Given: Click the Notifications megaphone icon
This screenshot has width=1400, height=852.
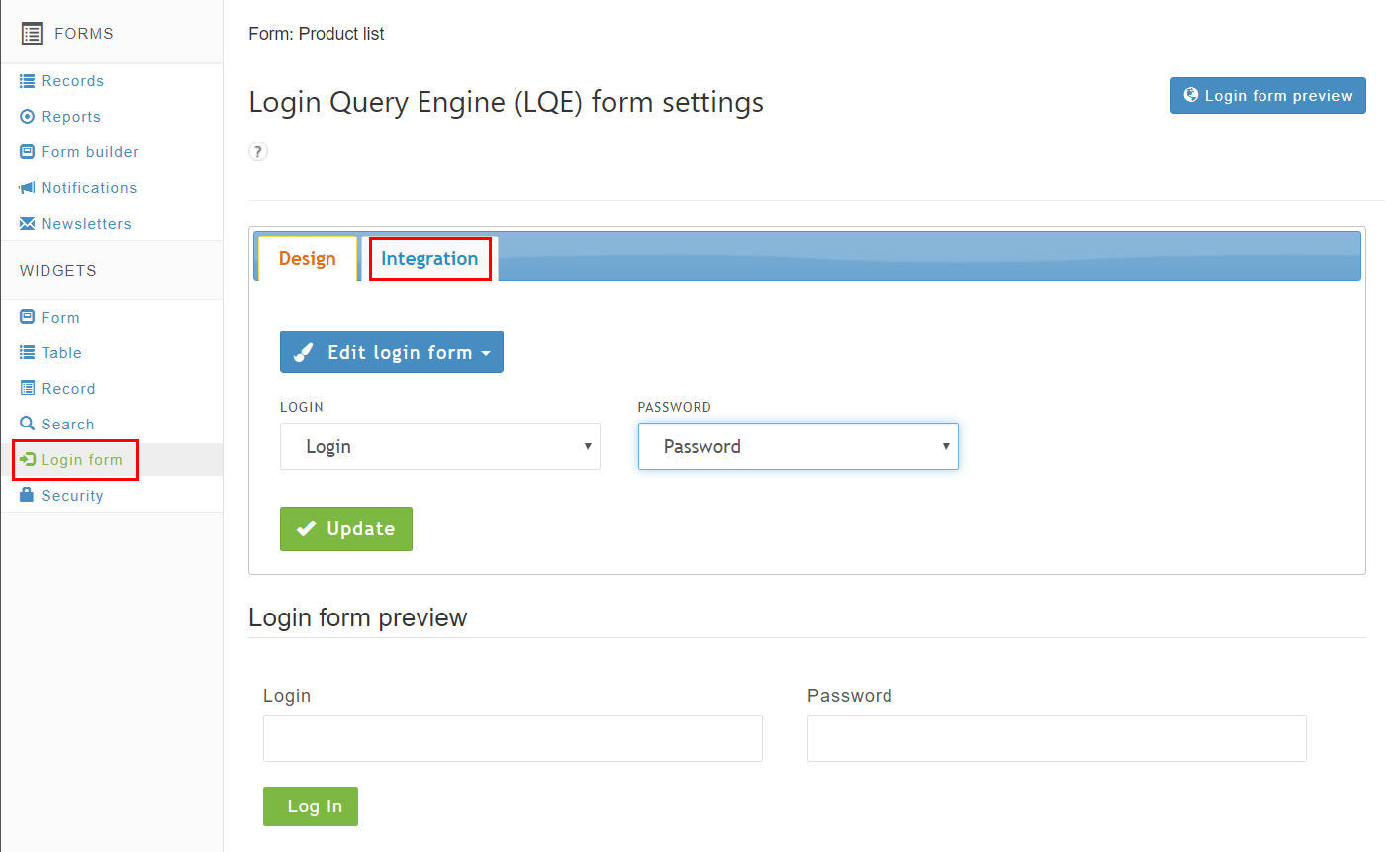Looking at the screenshot, I should [x=28, y=188].
